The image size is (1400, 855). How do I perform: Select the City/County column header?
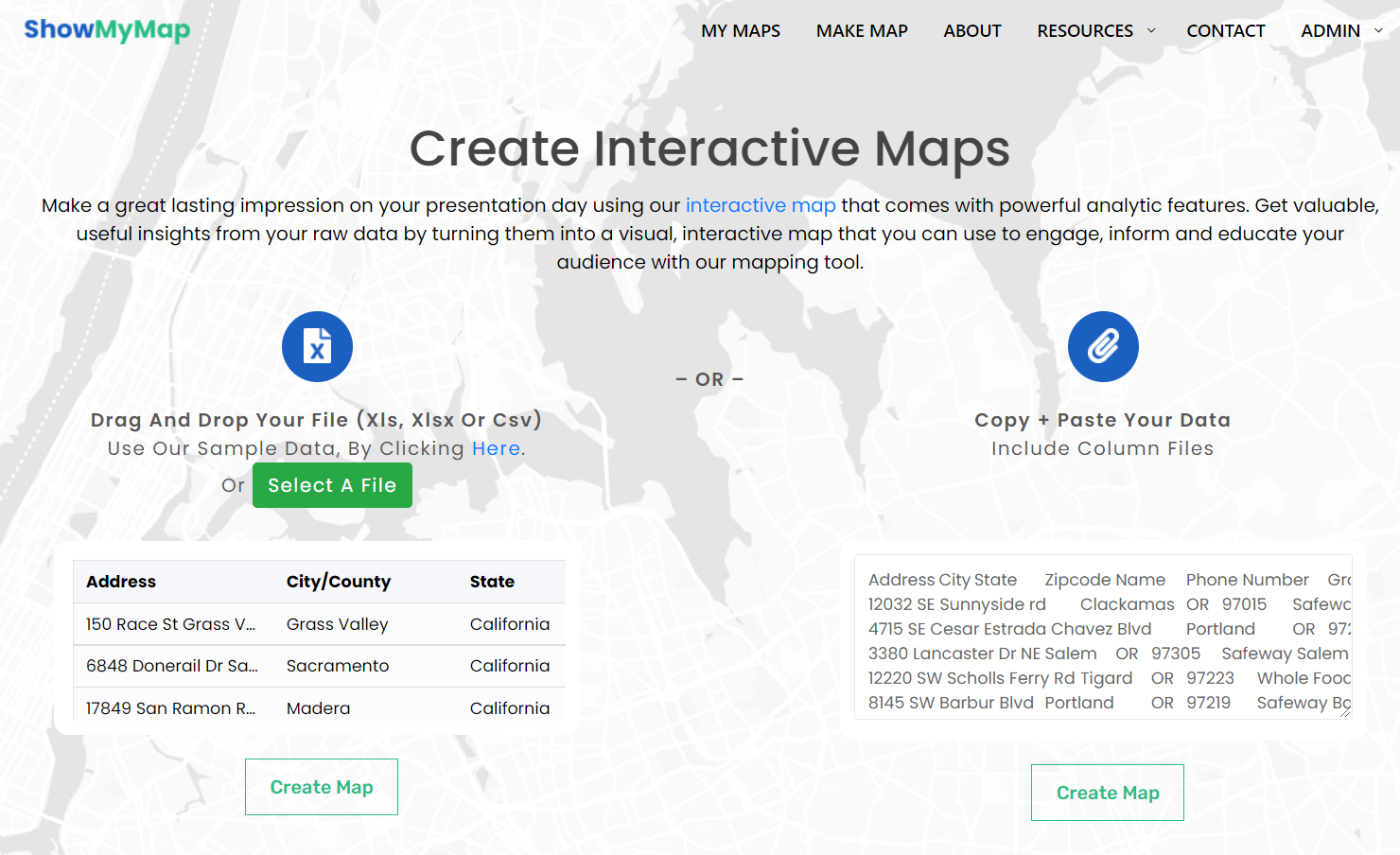click(338, 582)
